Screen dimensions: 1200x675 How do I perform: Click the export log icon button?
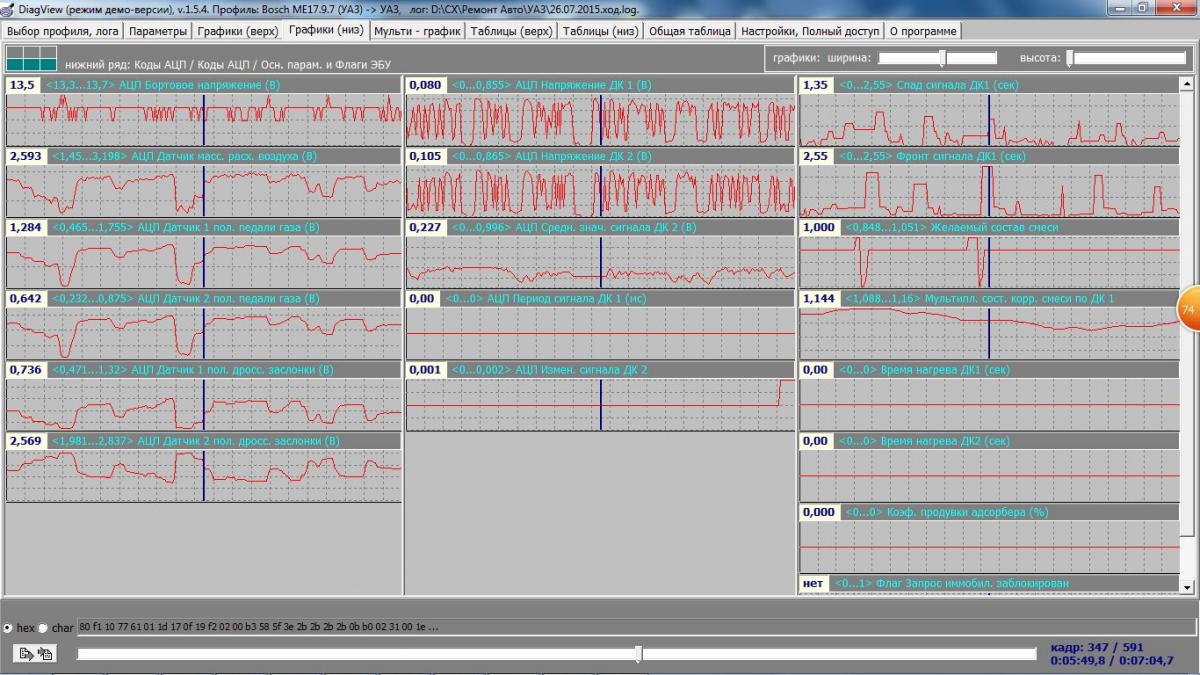tap(25, 653)
